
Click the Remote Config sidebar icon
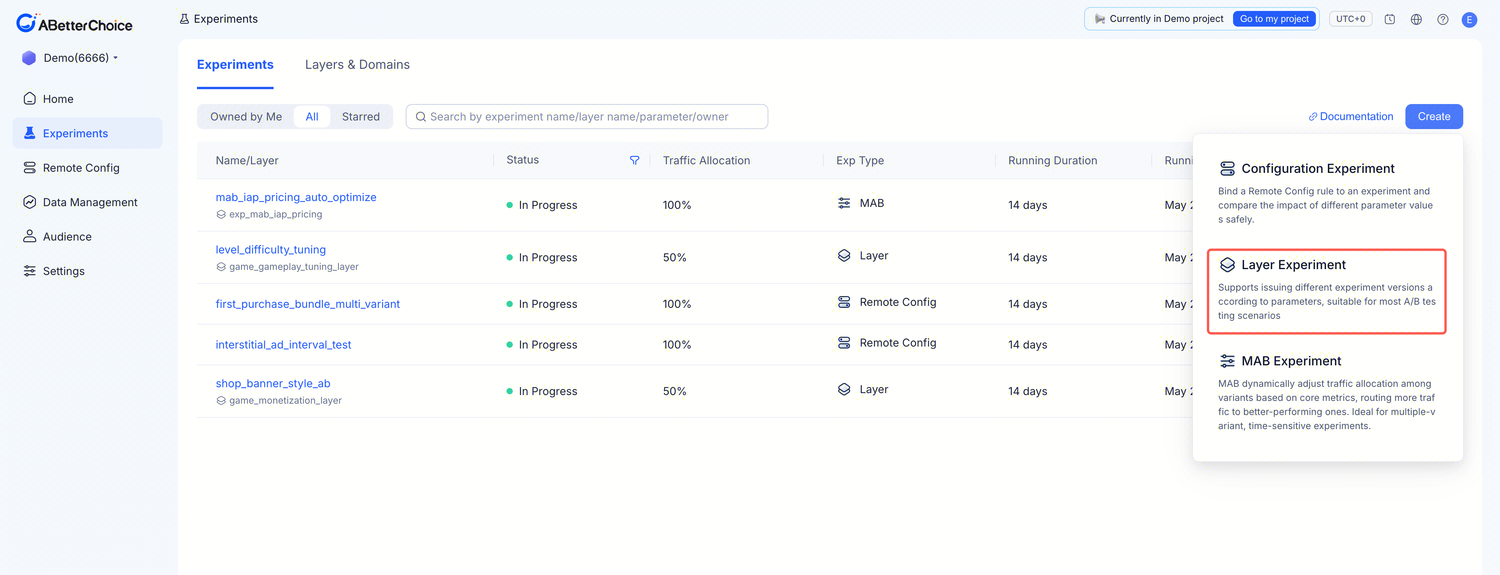click(x=30, y=168)
